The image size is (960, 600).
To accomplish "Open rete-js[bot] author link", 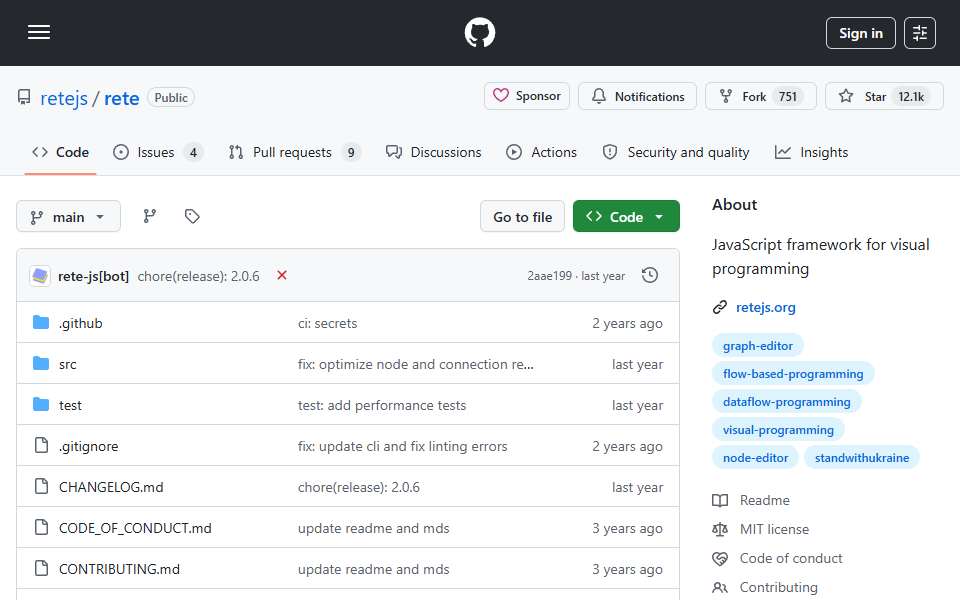I will point(93,276).
